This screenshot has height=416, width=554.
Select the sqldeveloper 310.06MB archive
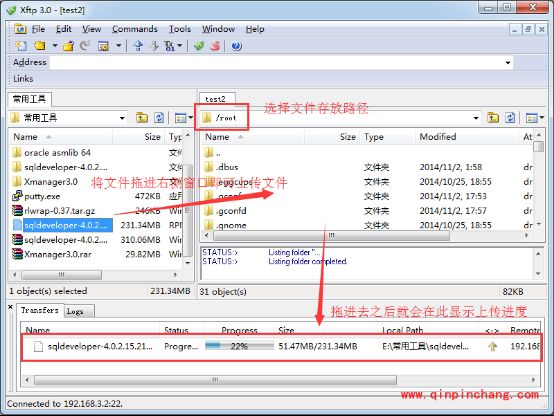pos(60,240)
